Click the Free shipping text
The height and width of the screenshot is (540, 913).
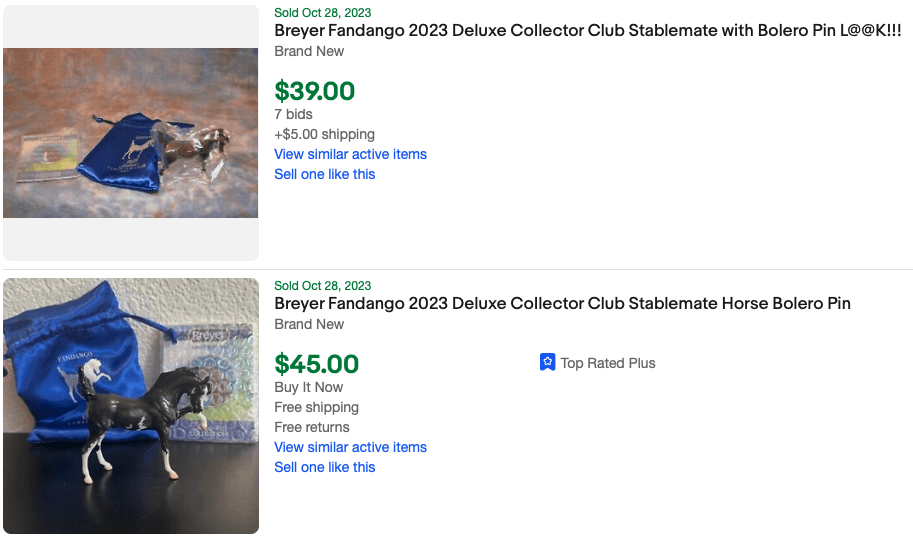tap(317, 407)
